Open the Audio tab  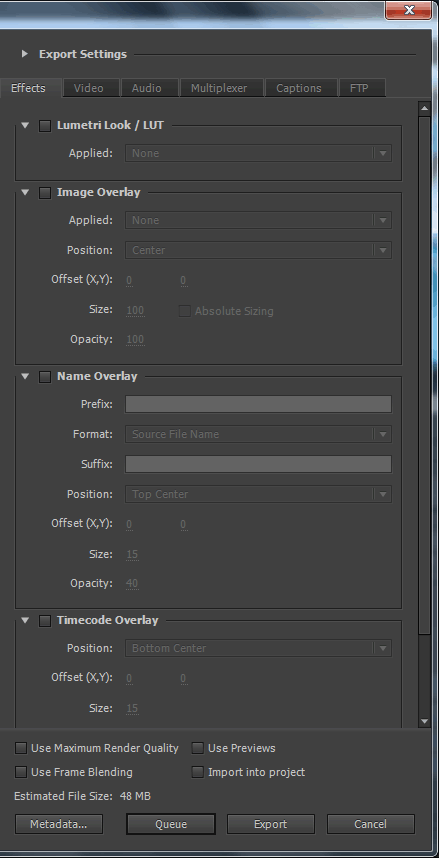[x=147, y=88]
